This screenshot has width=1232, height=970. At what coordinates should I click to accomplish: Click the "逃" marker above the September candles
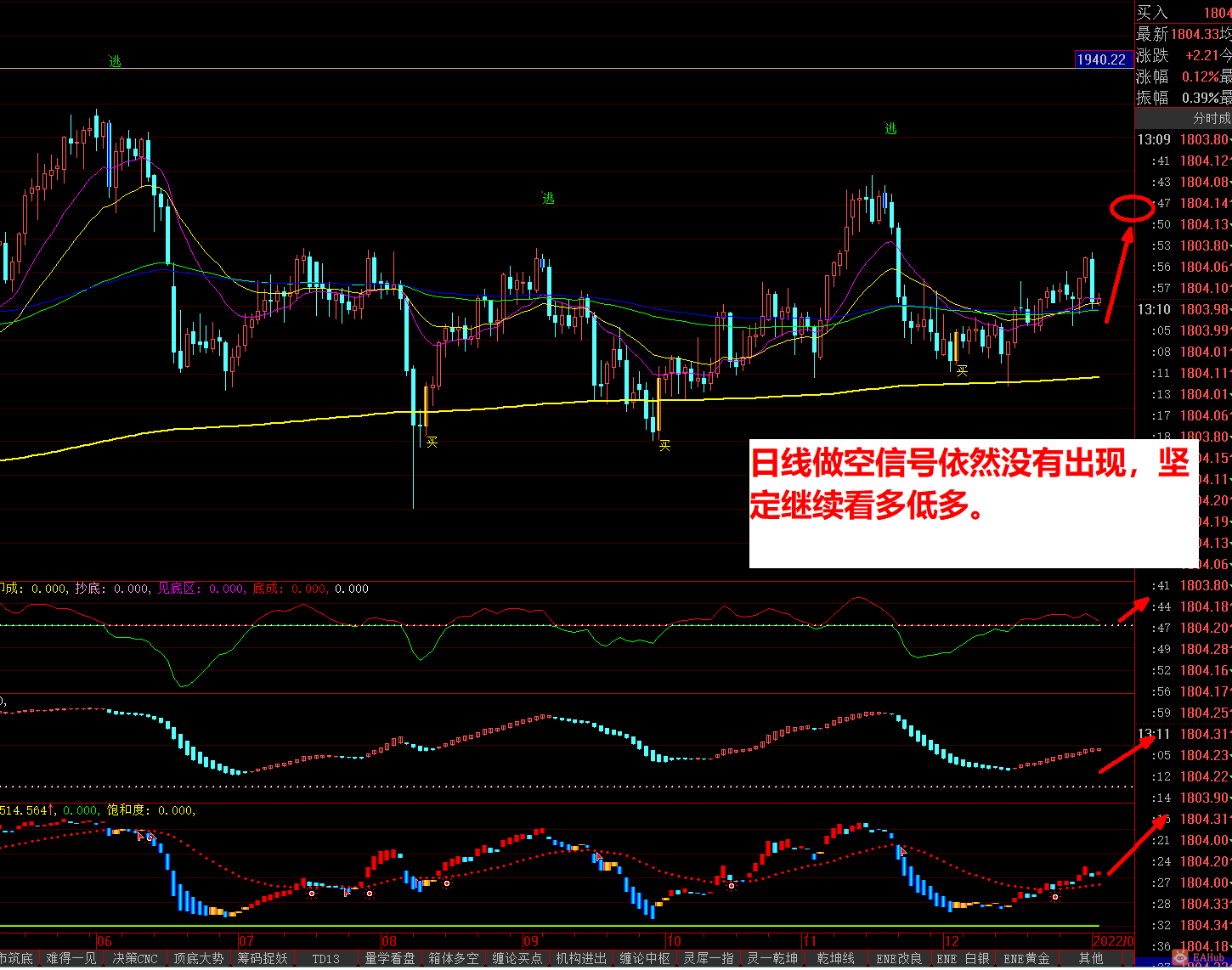[548, 197]
